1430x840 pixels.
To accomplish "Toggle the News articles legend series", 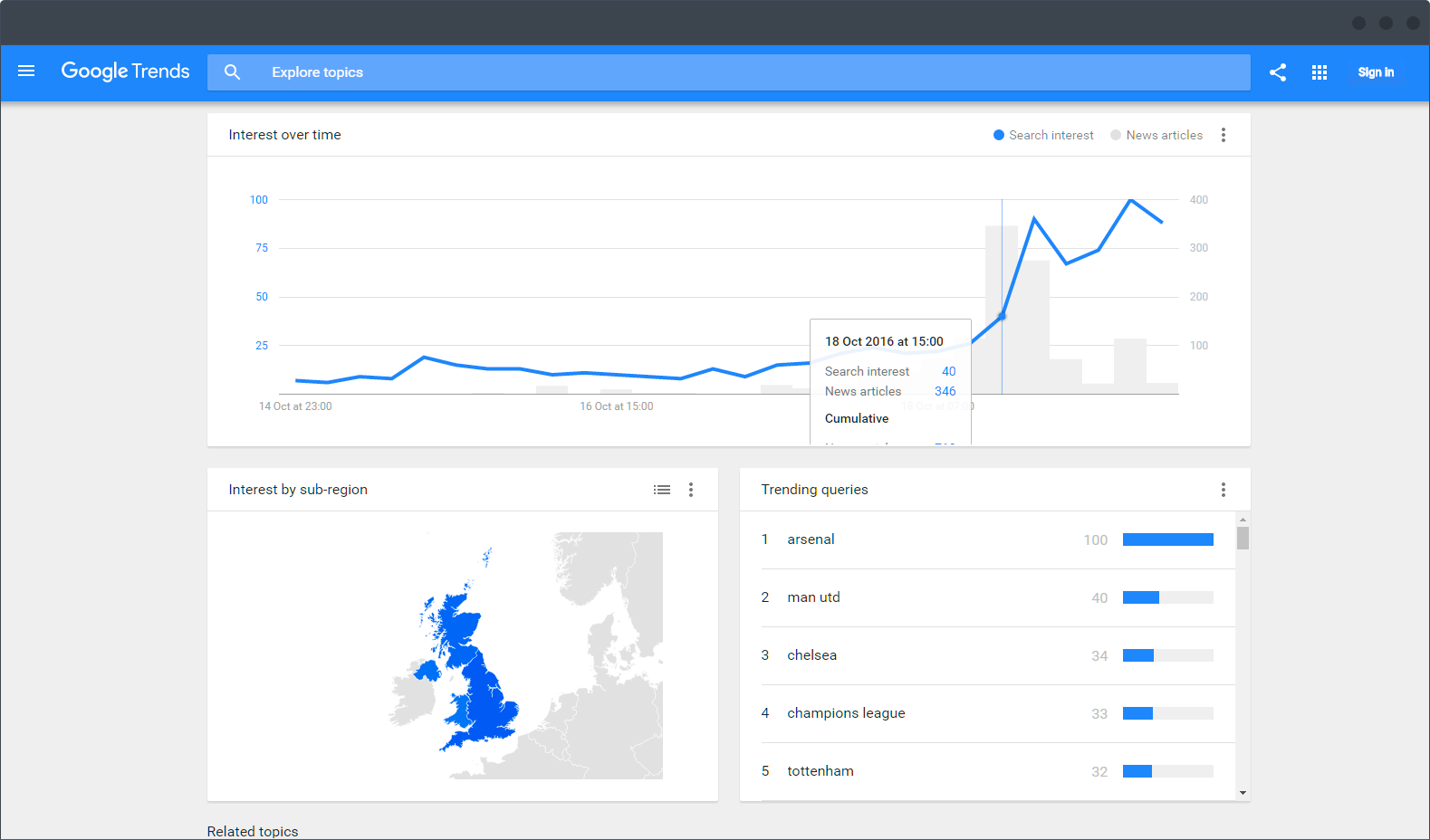I will [x=1156, y=135].
